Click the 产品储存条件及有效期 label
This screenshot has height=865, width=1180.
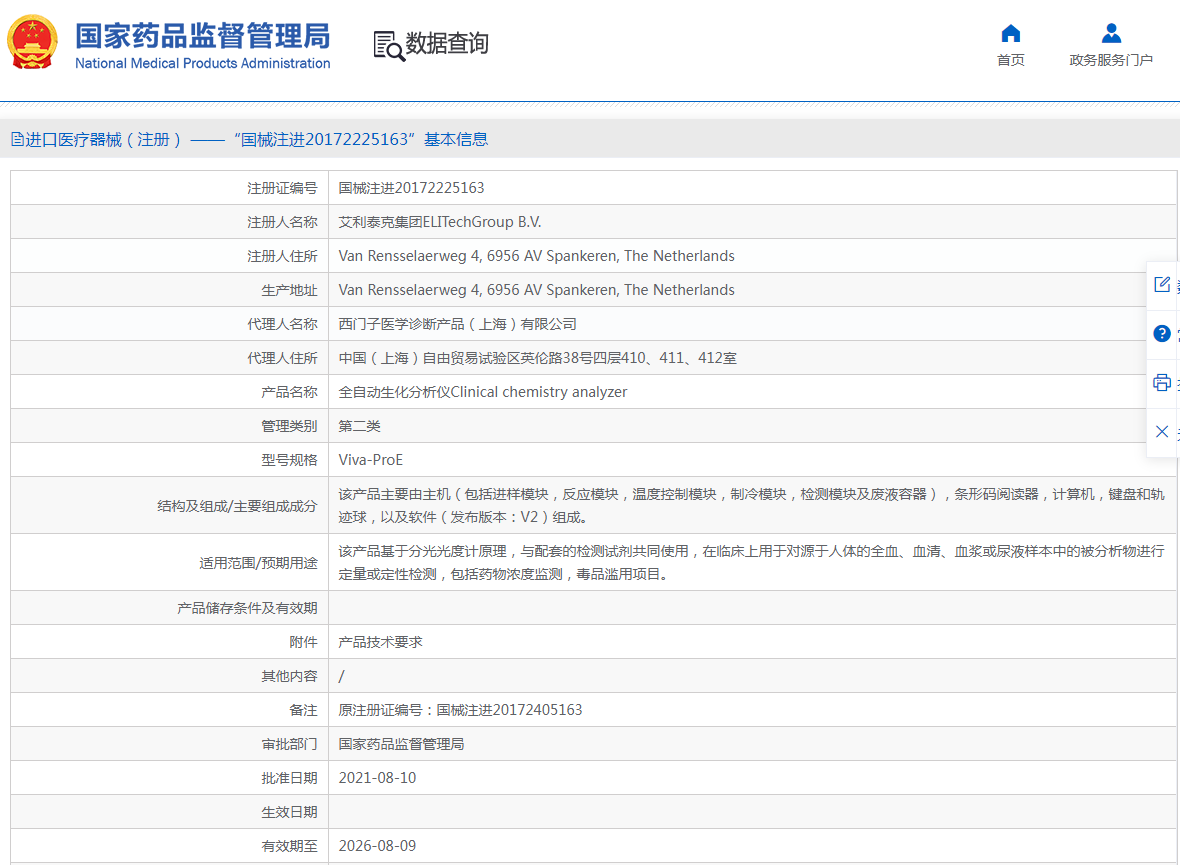pos(247,608)
